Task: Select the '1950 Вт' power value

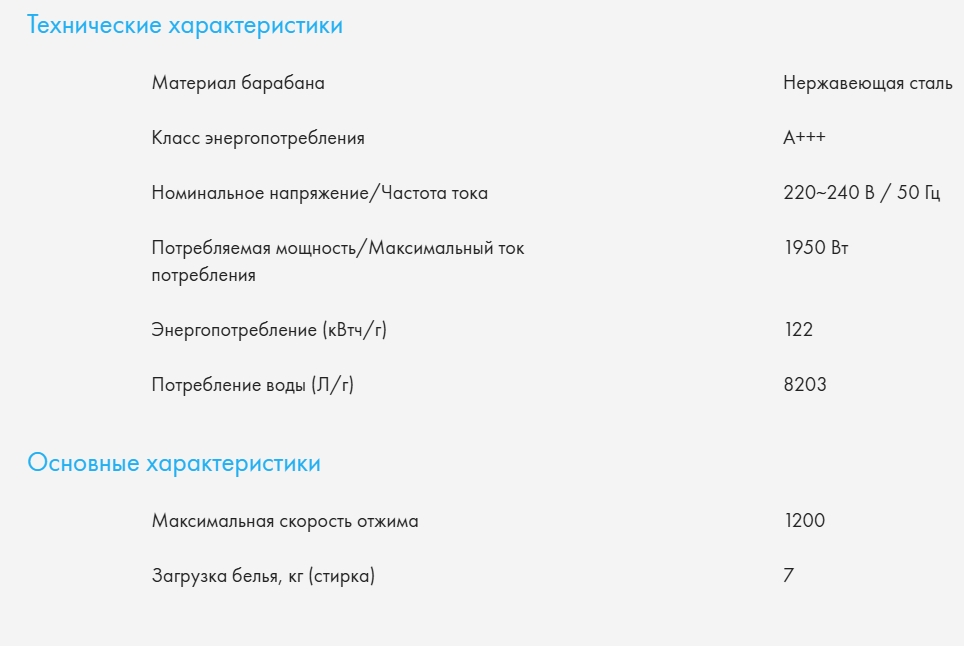Action: coord(816,248)
